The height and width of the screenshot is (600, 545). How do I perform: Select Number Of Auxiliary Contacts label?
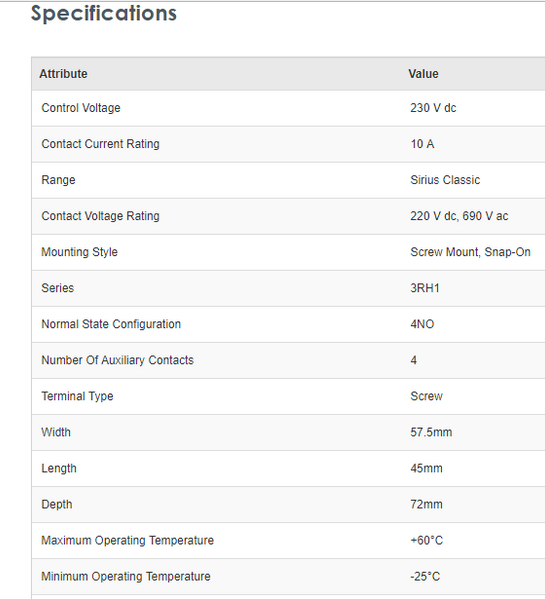[117, 360]
